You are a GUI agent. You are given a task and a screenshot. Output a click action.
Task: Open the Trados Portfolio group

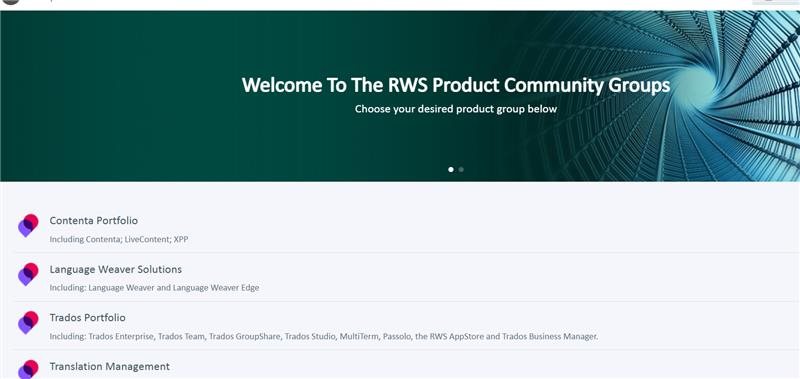click(87, 318)
